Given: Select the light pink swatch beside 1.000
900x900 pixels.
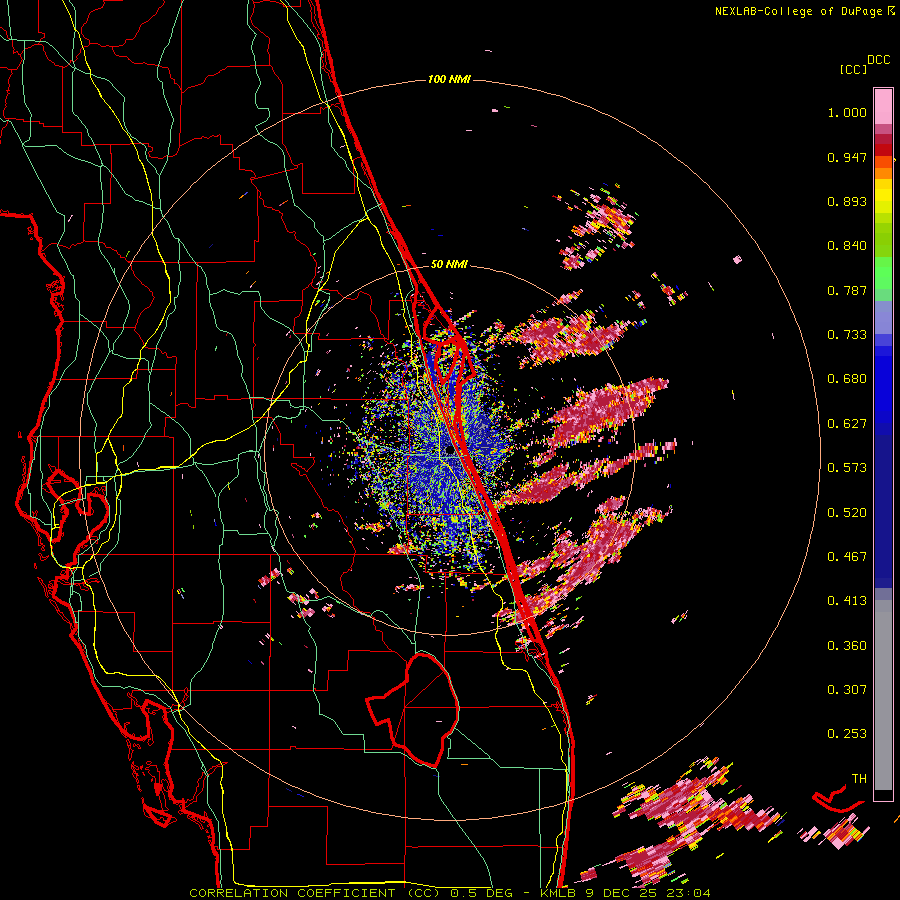Looking at the screenshot, I should click(x=883, y=107).
